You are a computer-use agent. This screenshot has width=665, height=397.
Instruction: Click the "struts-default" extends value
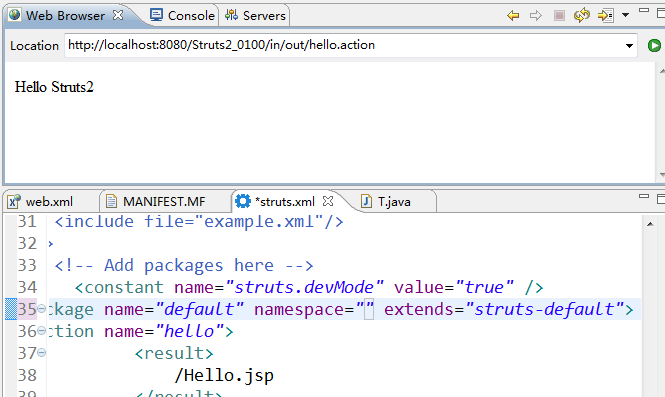click(545, 310)
